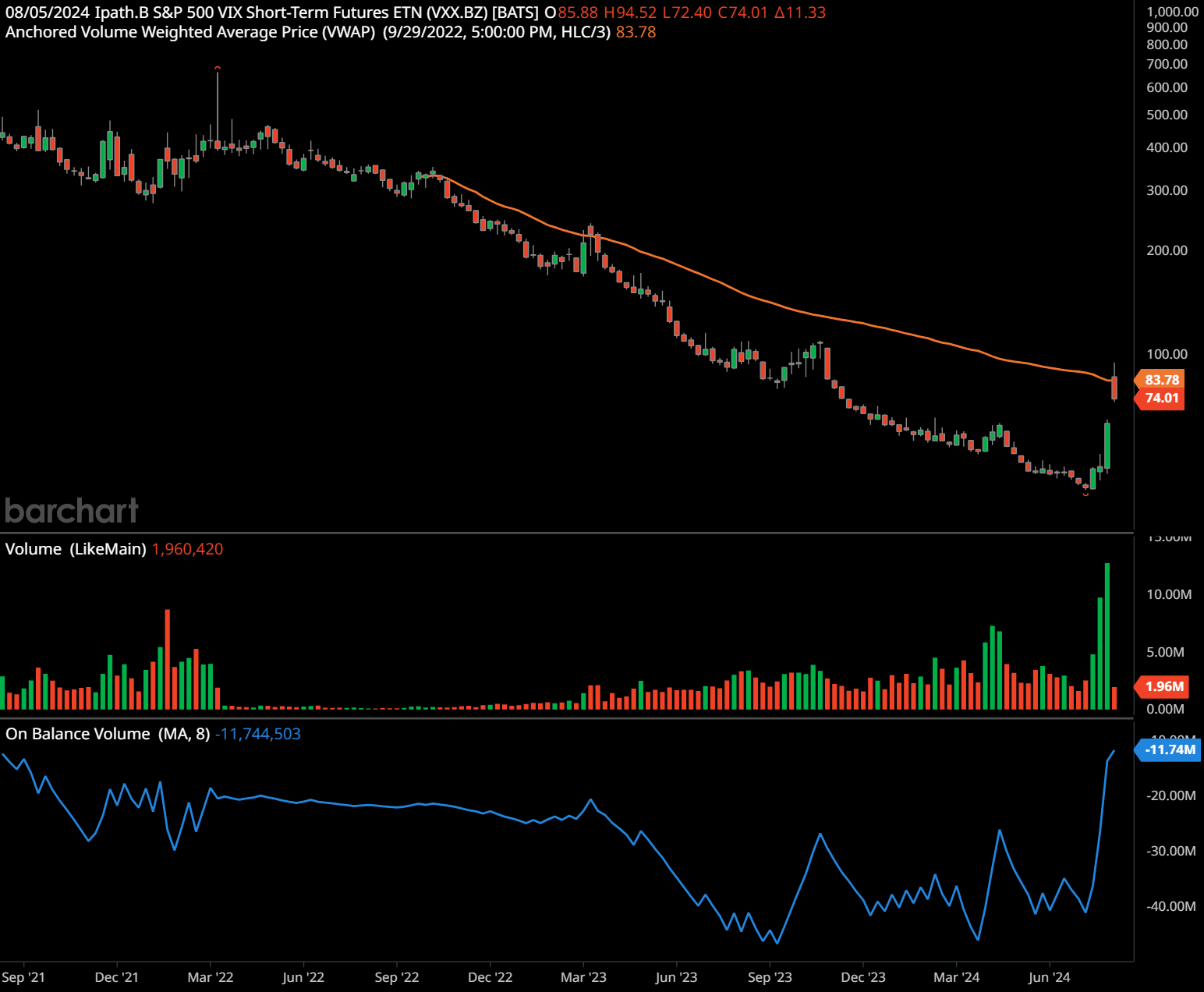
Task: Click the 600.00 price axis label
Action: pyautogui.click(x=1167, y=87)
